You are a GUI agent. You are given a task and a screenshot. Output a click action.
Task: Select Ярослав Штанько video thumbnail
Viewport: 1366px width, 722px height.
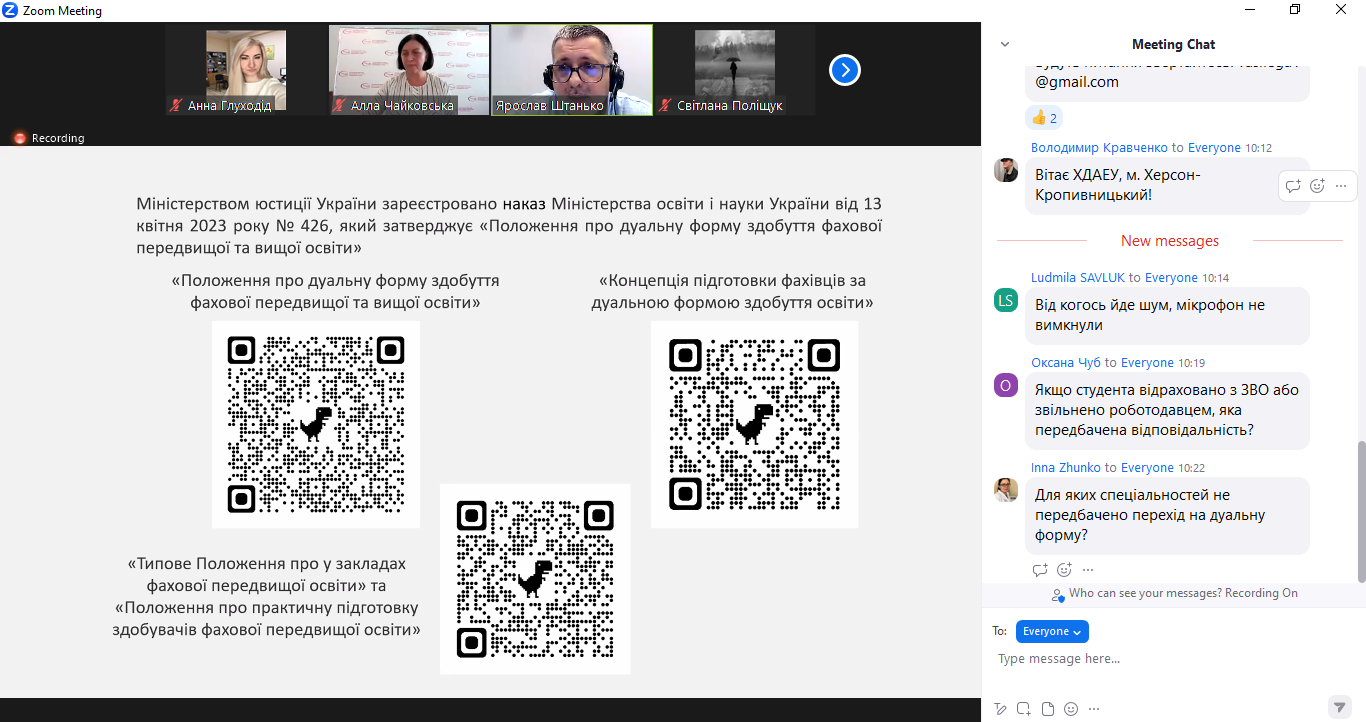click(x=572, y=70)
